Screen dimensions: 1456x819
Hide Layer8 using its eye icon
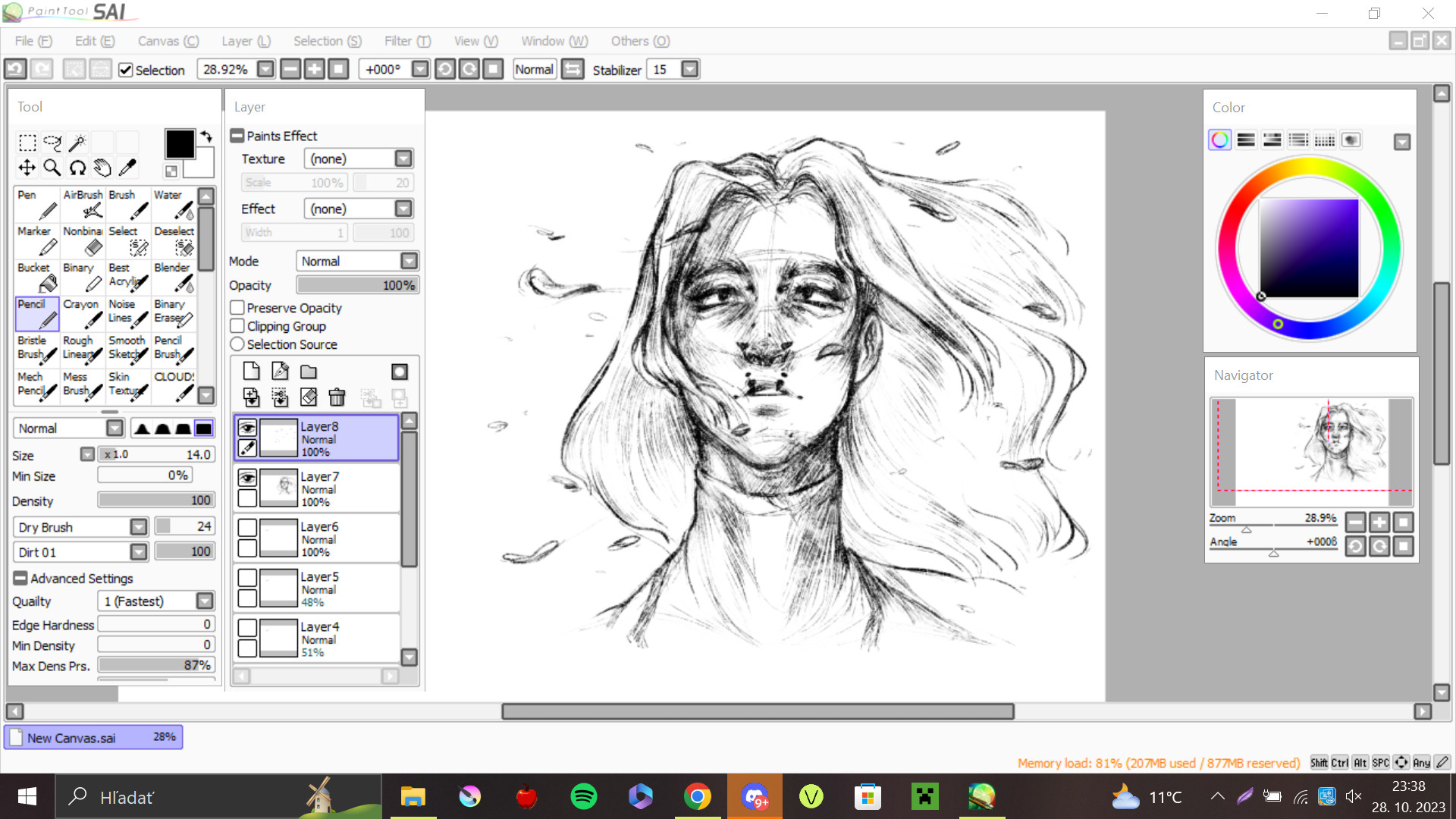point(247,428)
